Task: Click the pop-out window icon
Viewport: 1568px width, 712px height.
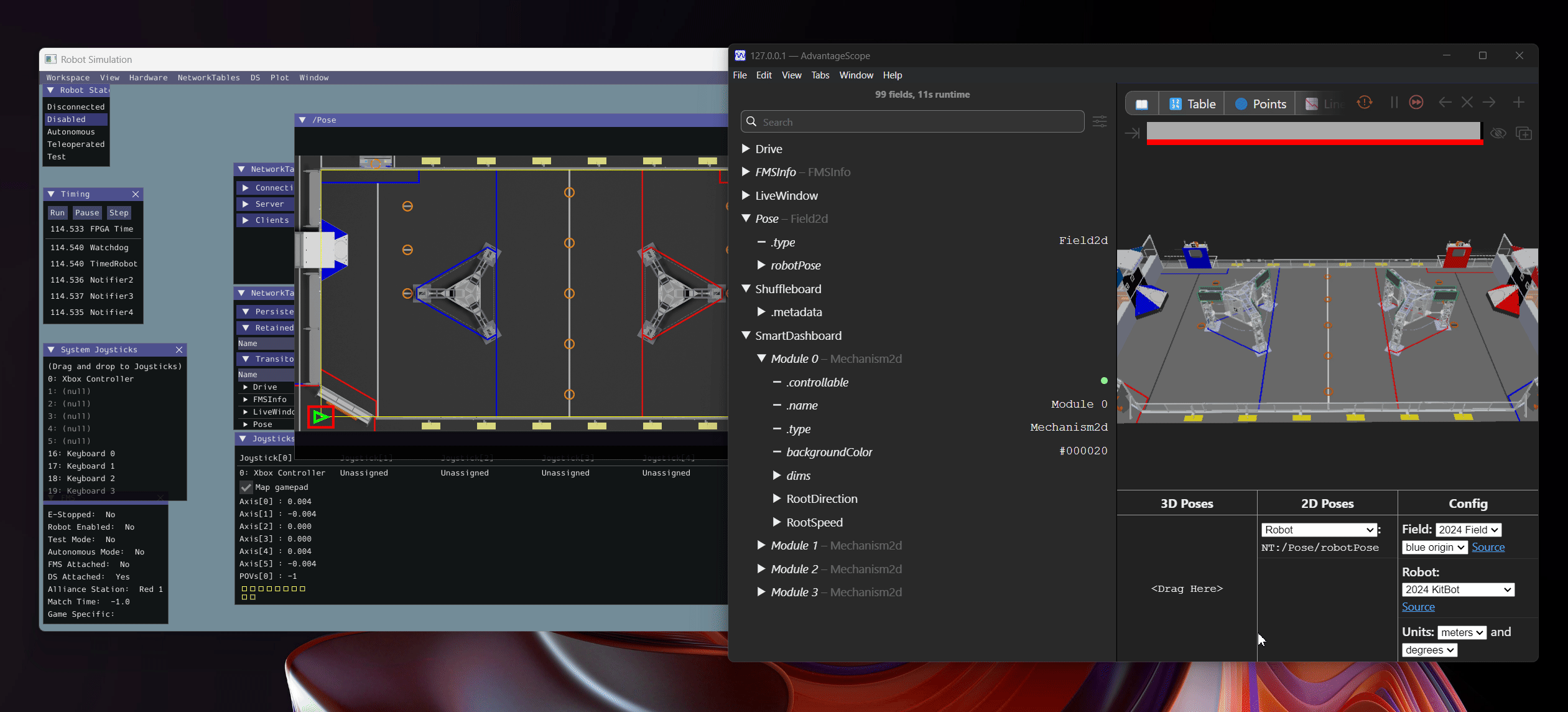Action: pyautogui.click(x=1524, y=133)
